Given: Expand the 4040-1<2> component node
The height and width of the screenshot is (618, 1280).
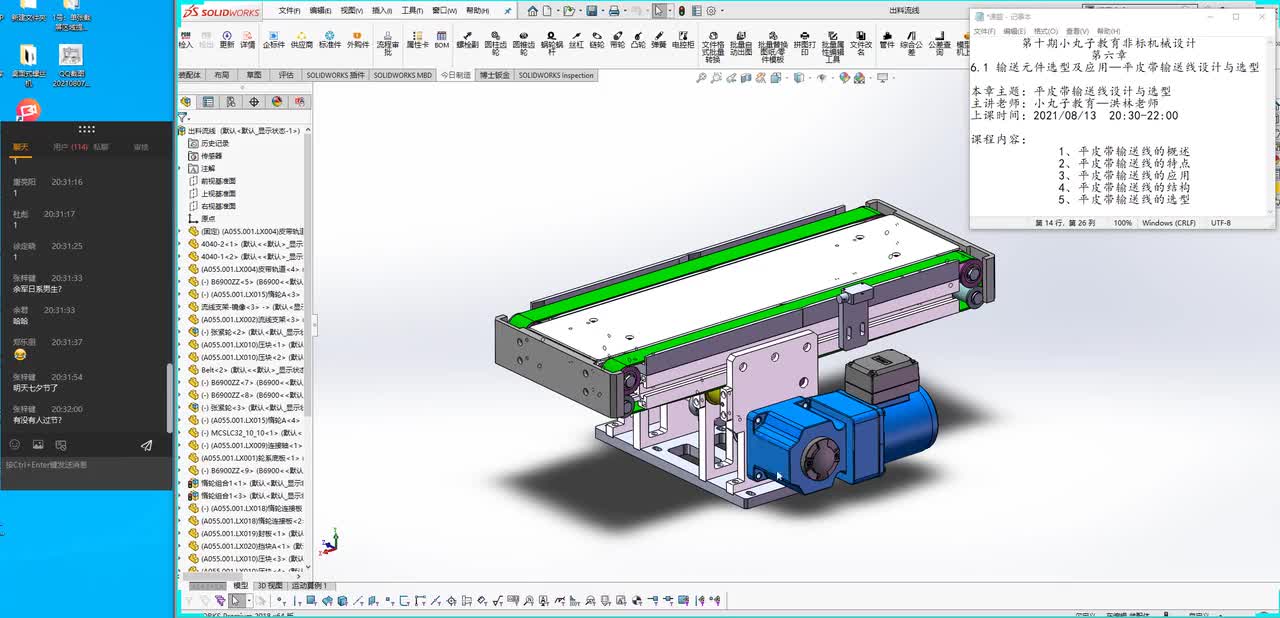Looking at the screenshot, I should (181, 257).
